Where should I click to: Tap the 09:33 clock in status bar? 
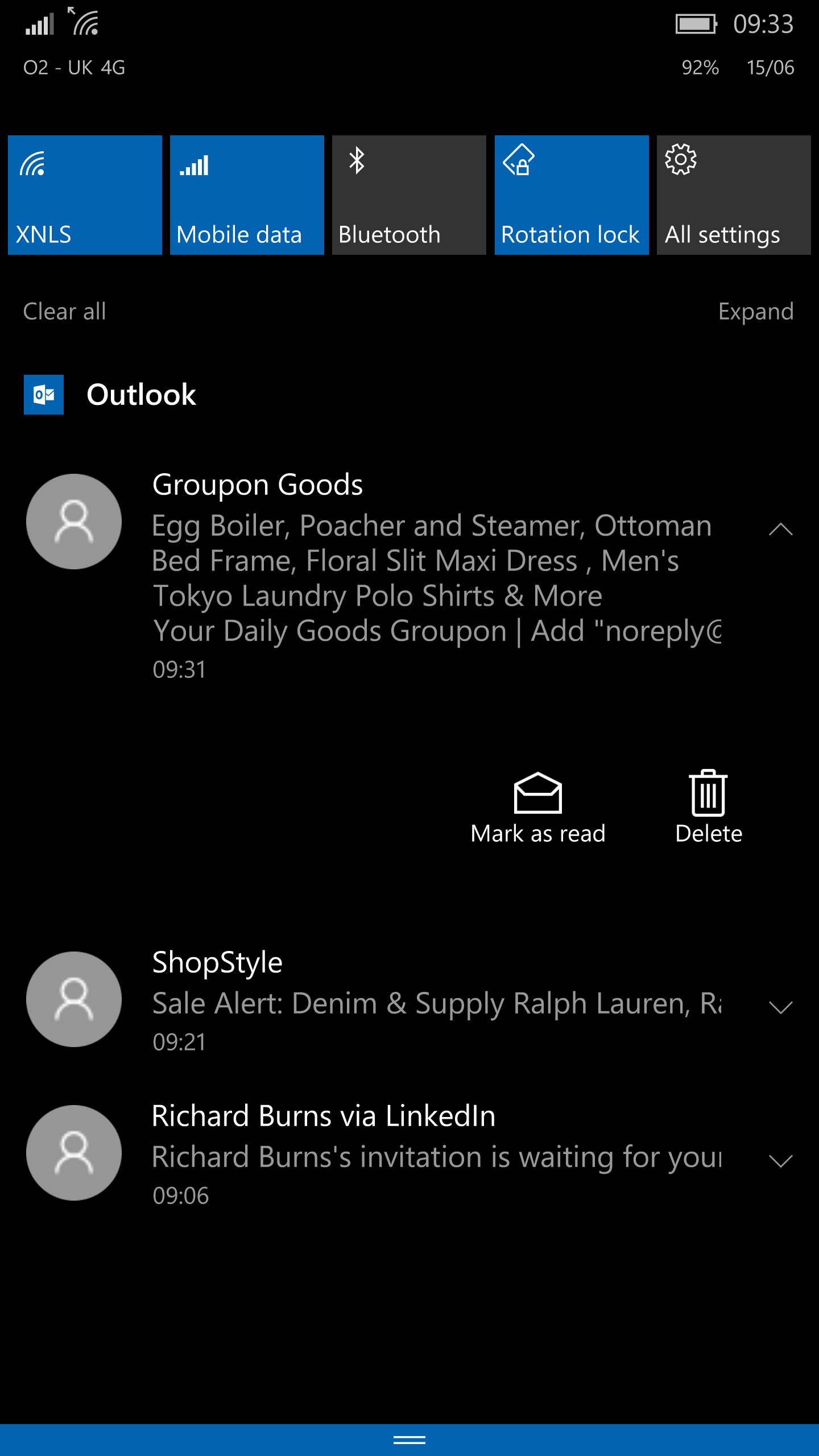coord(763,24)
